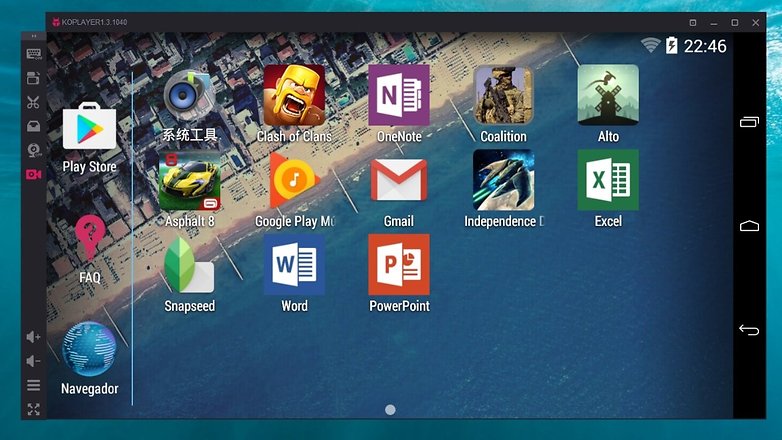Toggle the webcam sidebar icon
The height and width of the screenshot is (440, 782).
(x=34, y=150)
